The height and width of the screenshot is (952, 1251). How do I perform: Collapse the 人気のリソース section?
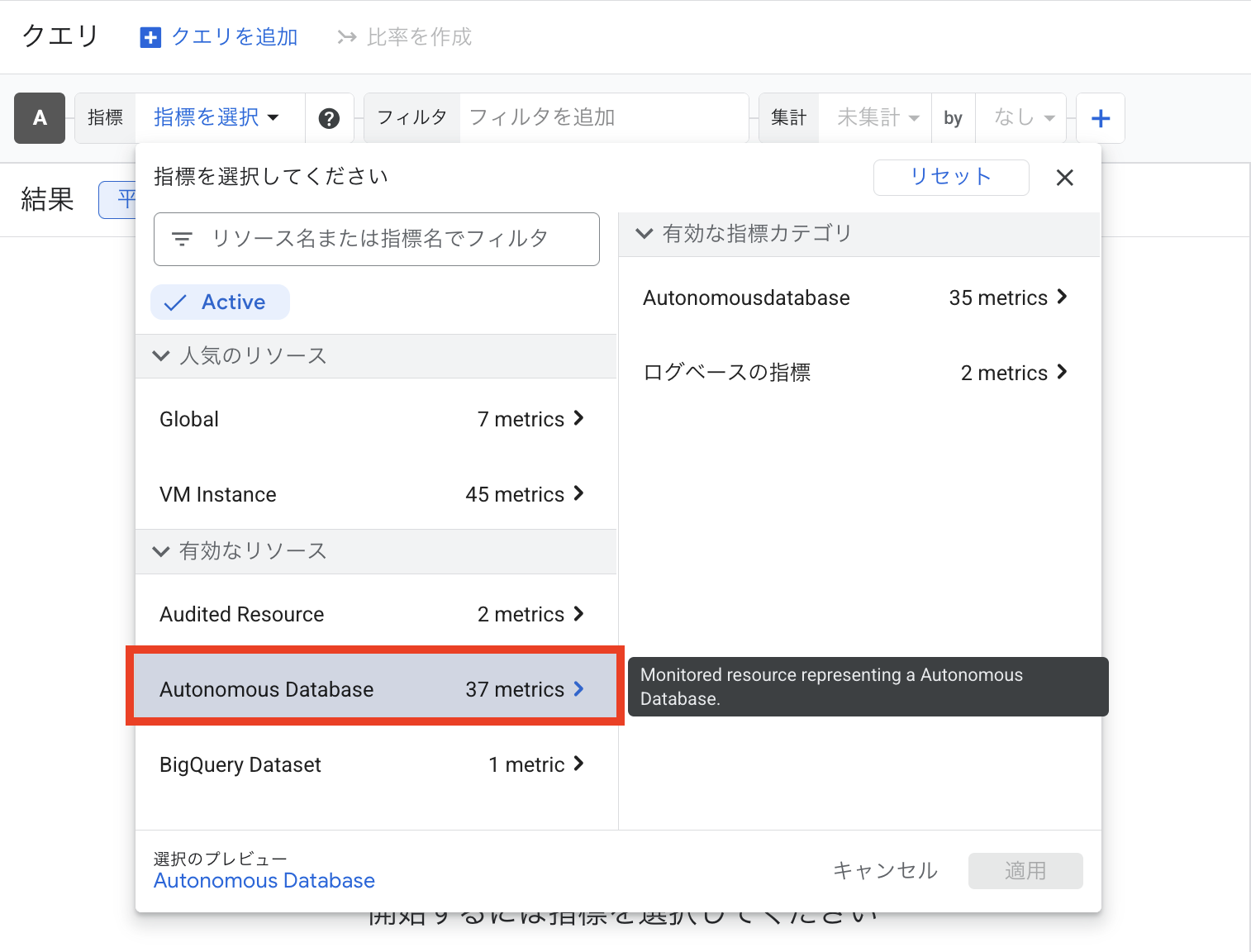point(161,356)
